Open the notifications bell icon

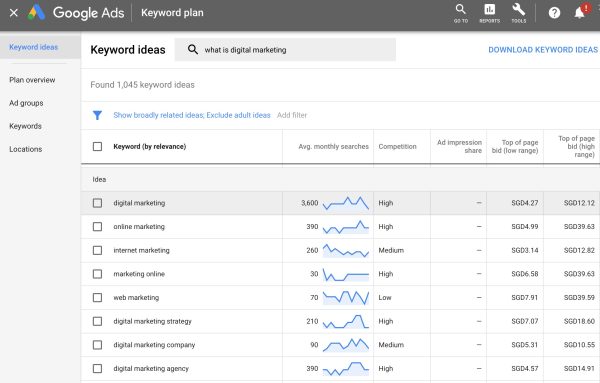[x=580, y=13]
